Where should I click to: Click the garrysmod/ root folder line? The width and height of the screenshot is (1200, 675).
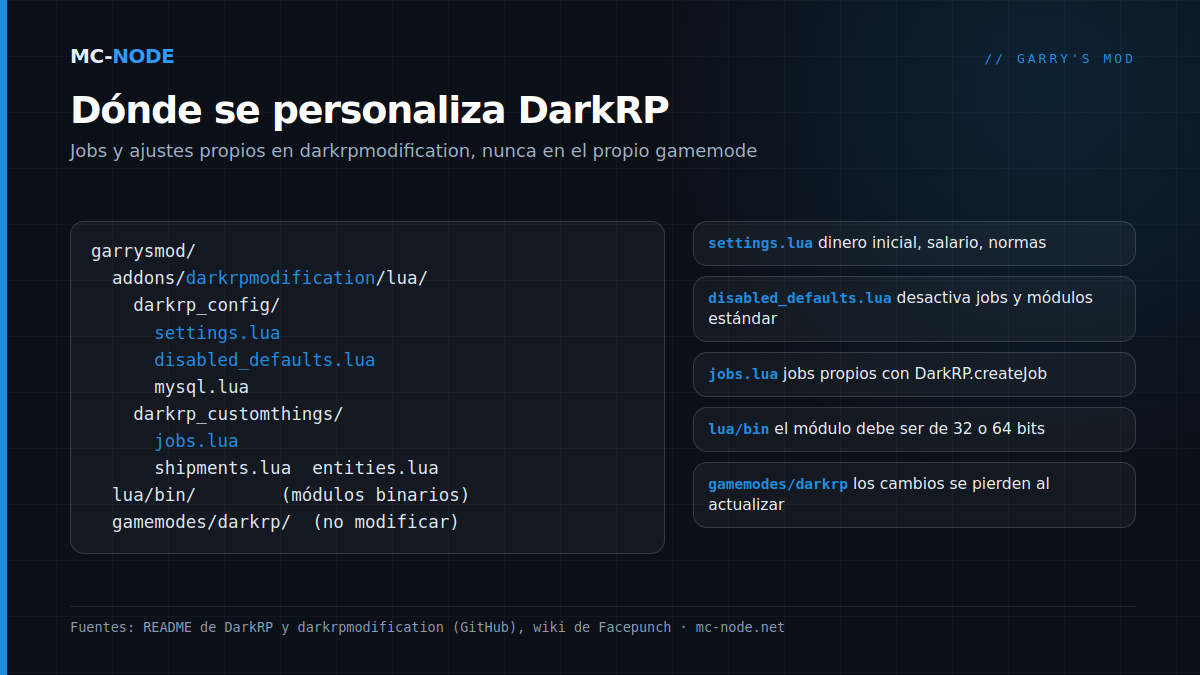tap(143, 251)
